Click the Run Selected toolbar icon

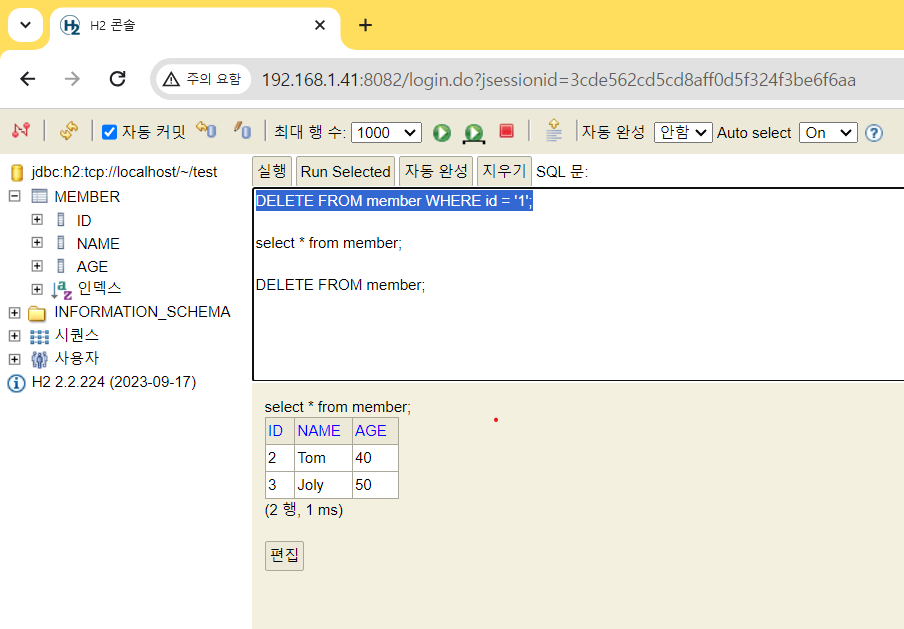coord(474,133)
